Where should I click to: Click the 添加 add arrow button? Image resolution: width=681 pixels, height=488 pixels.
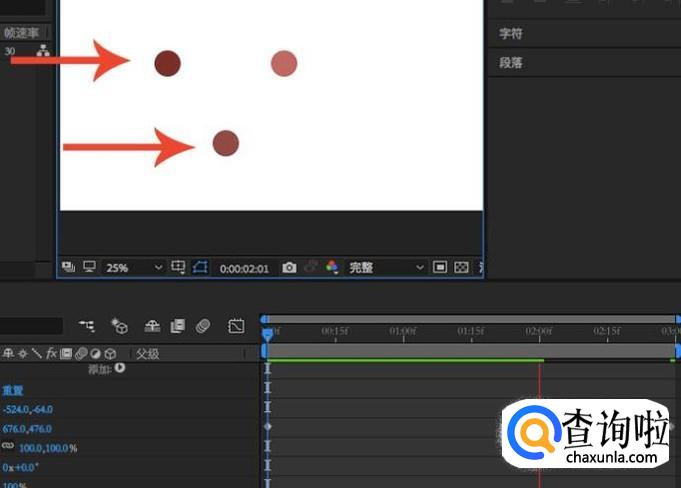(120, 368)
